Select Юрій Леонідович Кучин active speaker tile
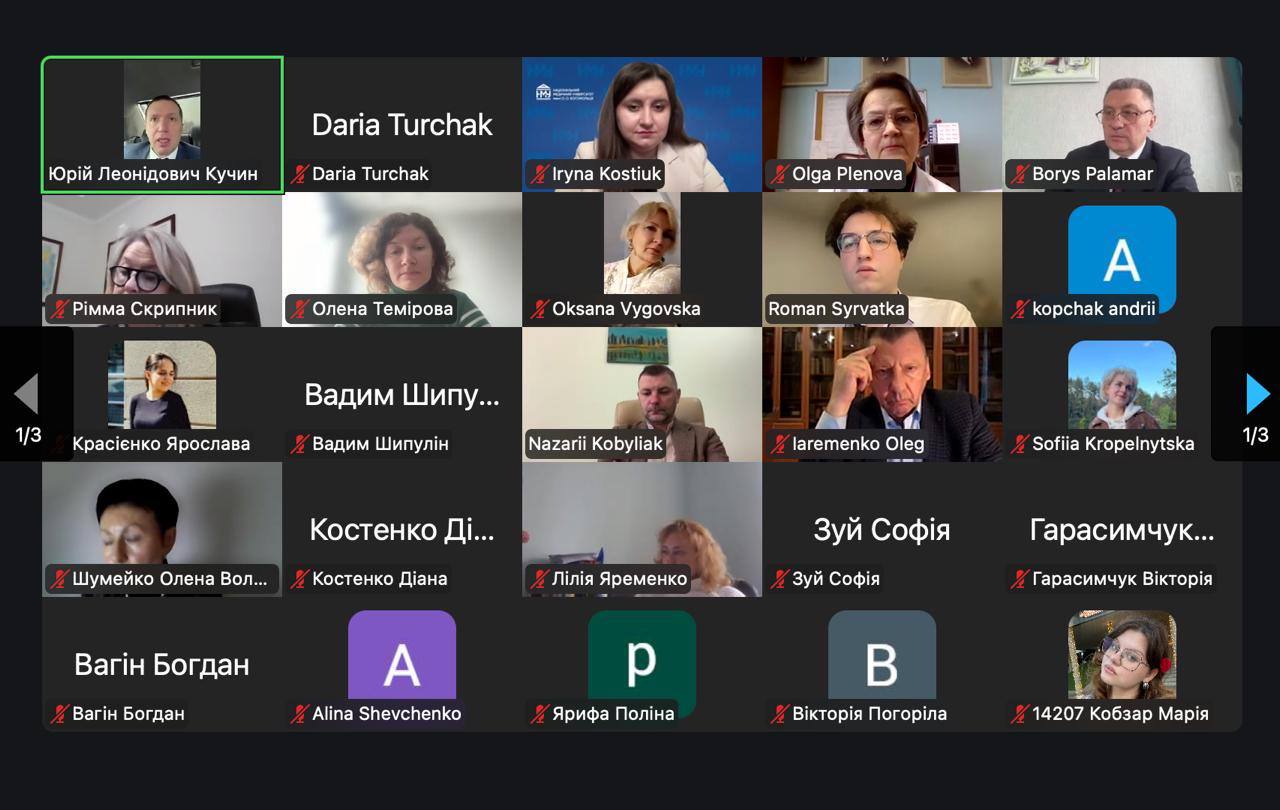 pyautogui.click(x=162, y=124)
